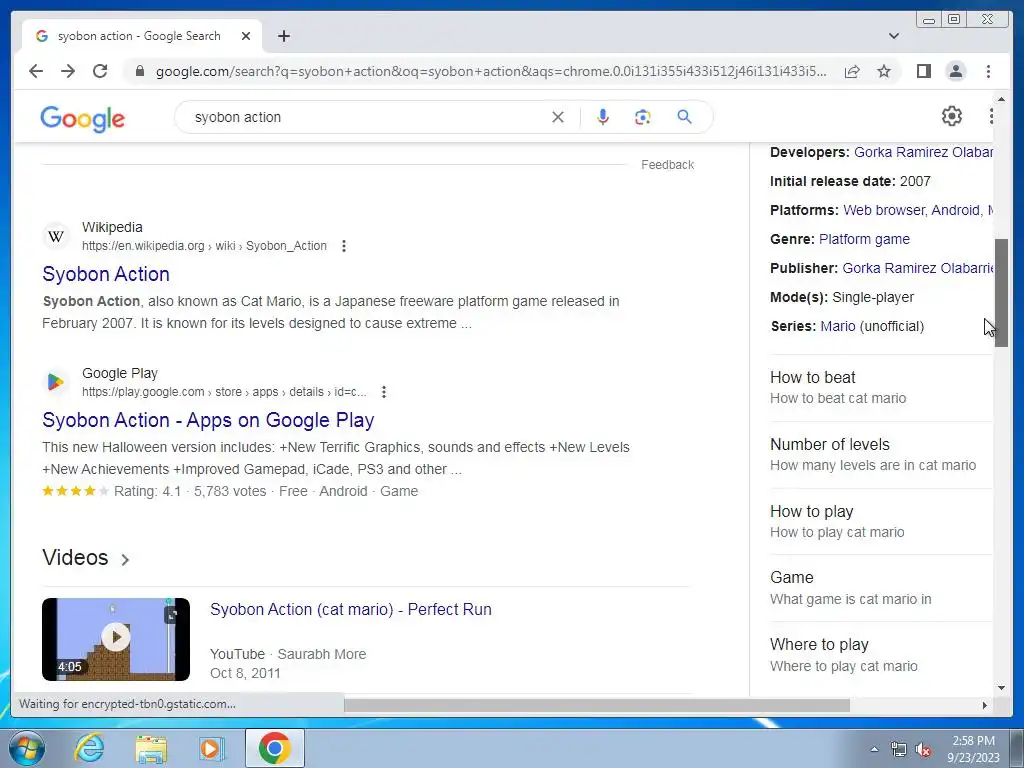Open the muted volume tray icon
The image size is (1024, 768).
pos(923,749)
